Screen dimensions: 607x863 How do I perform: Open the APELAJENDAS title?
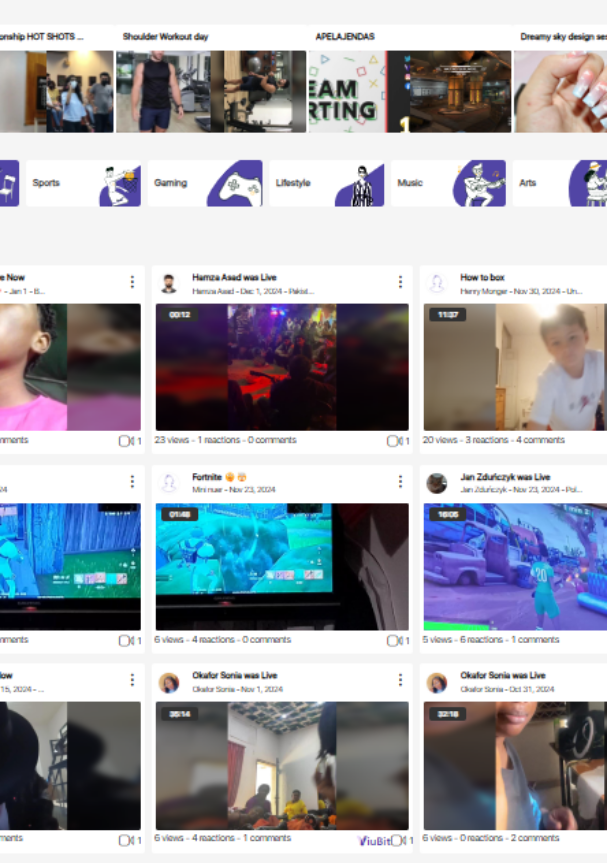345,37
